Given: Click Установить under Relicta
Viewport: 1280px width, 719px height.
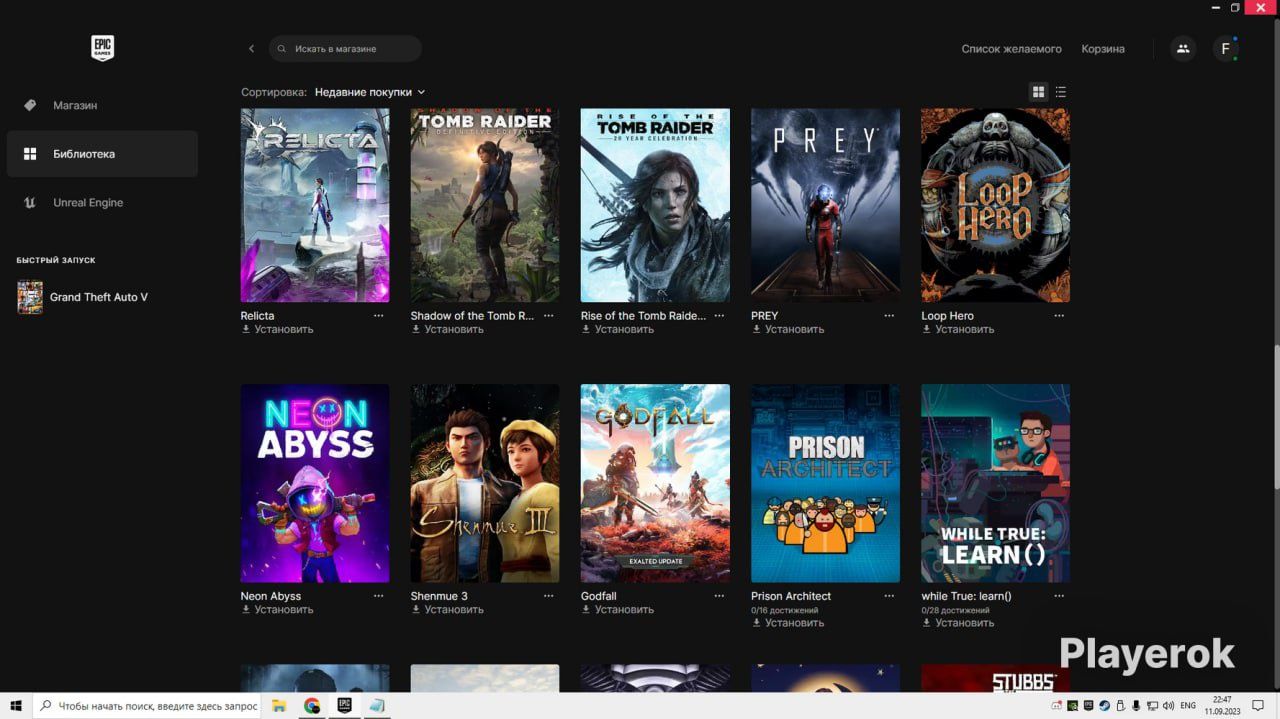Looking at the screenshot, I should click(278, 329).
